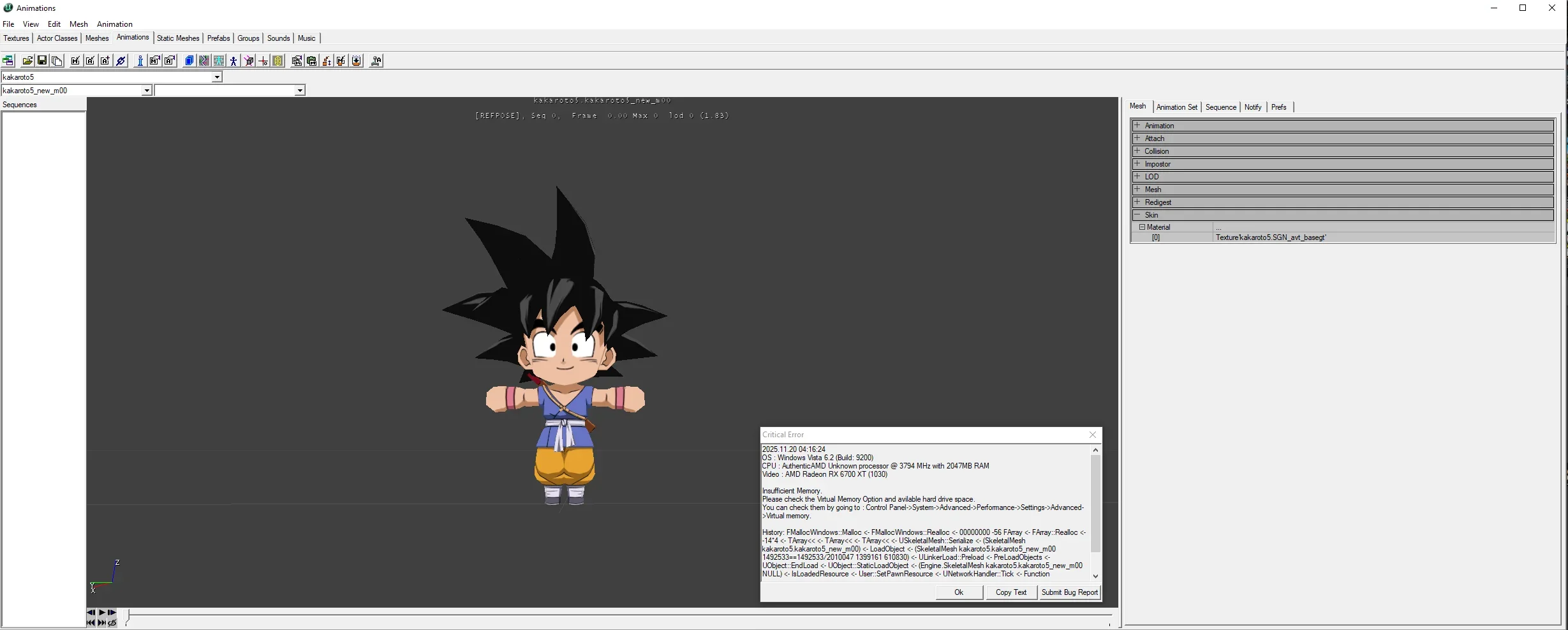Click the orange down-arrow import LOD icon
The image size is (1568, 630).
click(357, 61)
